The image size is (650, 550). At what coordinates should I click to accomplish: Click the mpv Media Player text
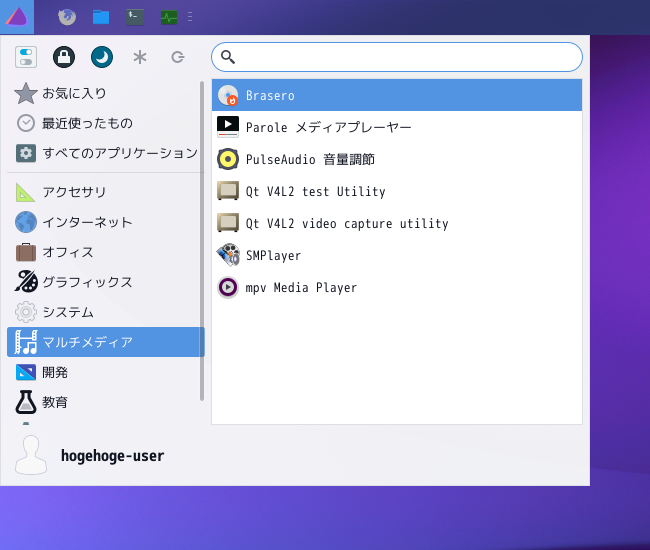pos(301,288)
